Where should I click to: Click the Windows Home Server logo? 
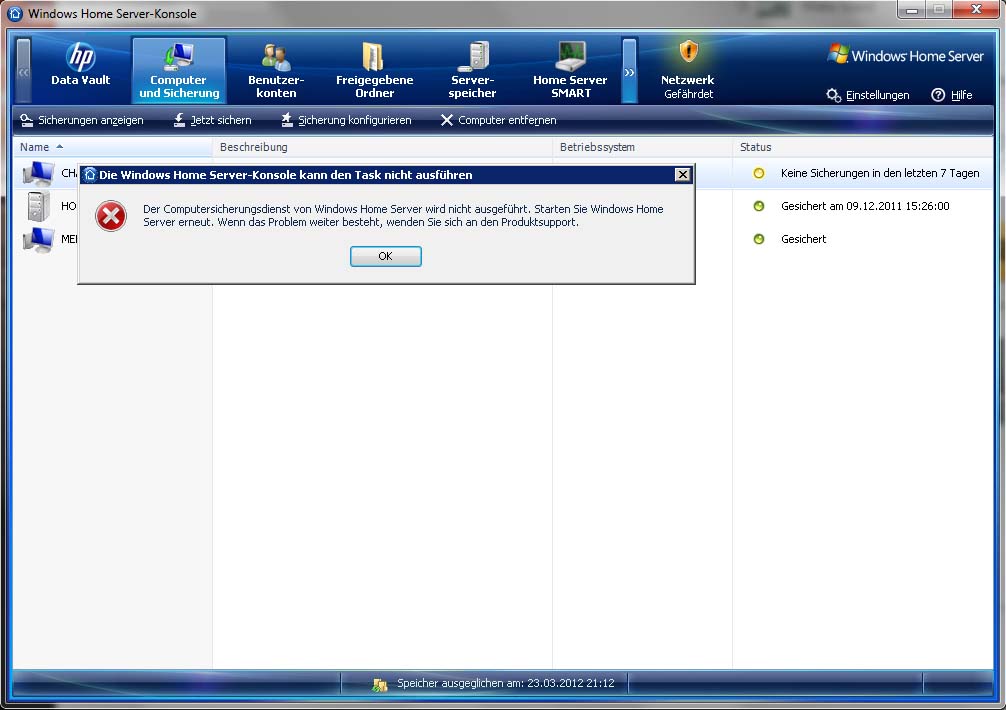[x=905, y=55]
